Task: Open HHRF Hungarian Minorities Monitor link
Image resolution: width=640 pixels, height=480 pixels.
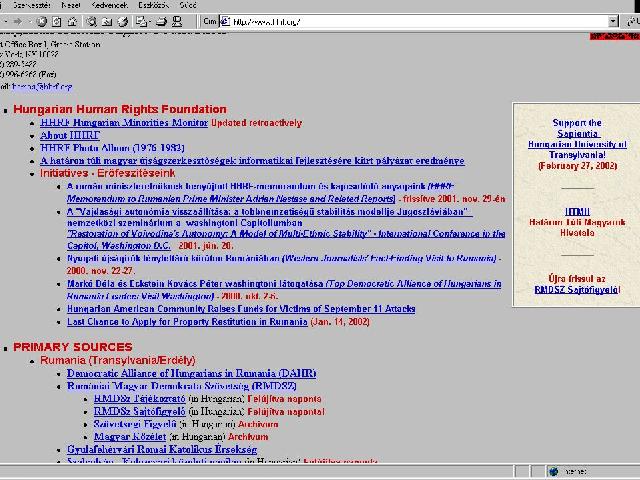Action: click(x=124, y=122)
